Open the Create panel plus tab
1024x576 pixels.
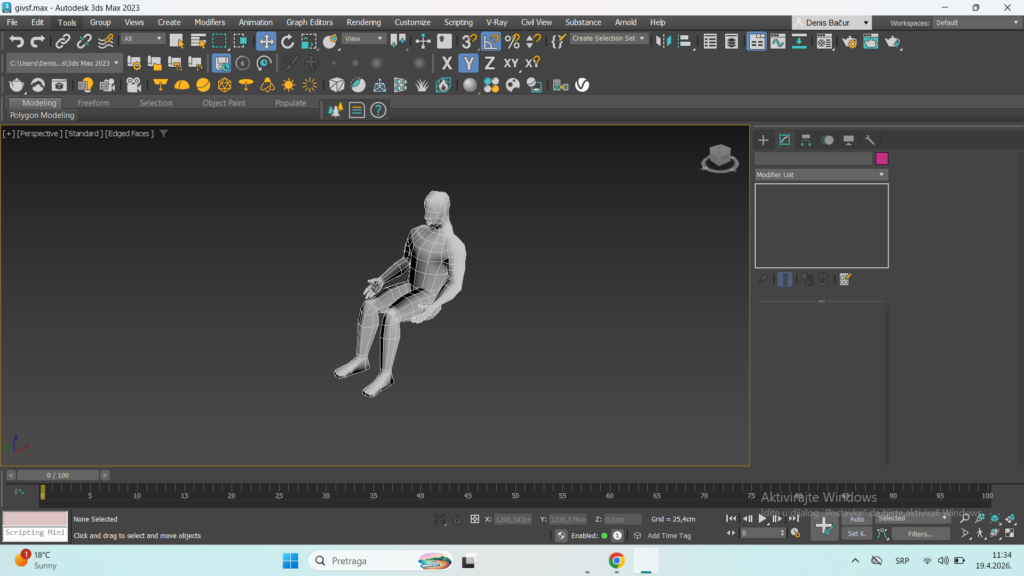(x=763, y=140)
